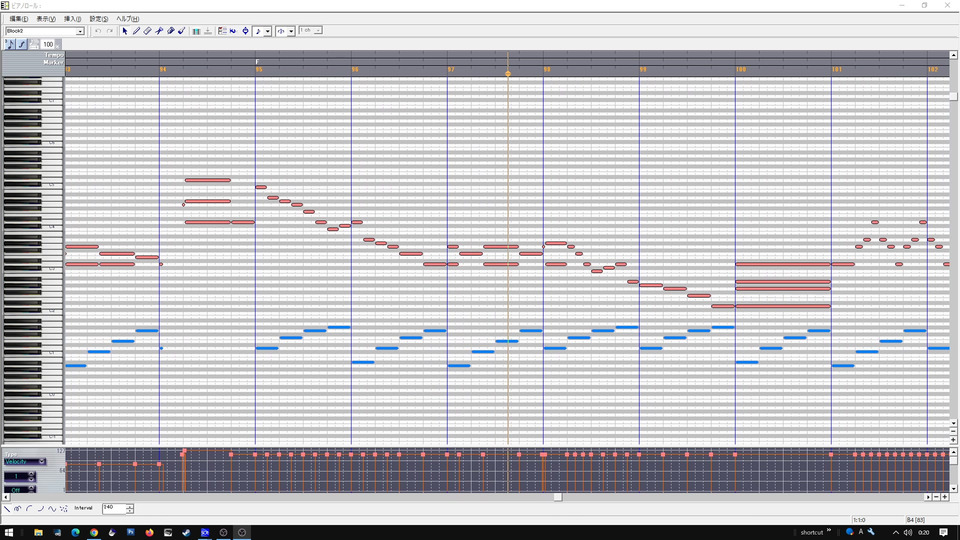Viewport: 960px width, 540px height.
Task: Pick the straight line curve tool
Action: pyautogui.click(x=7, y=509)
